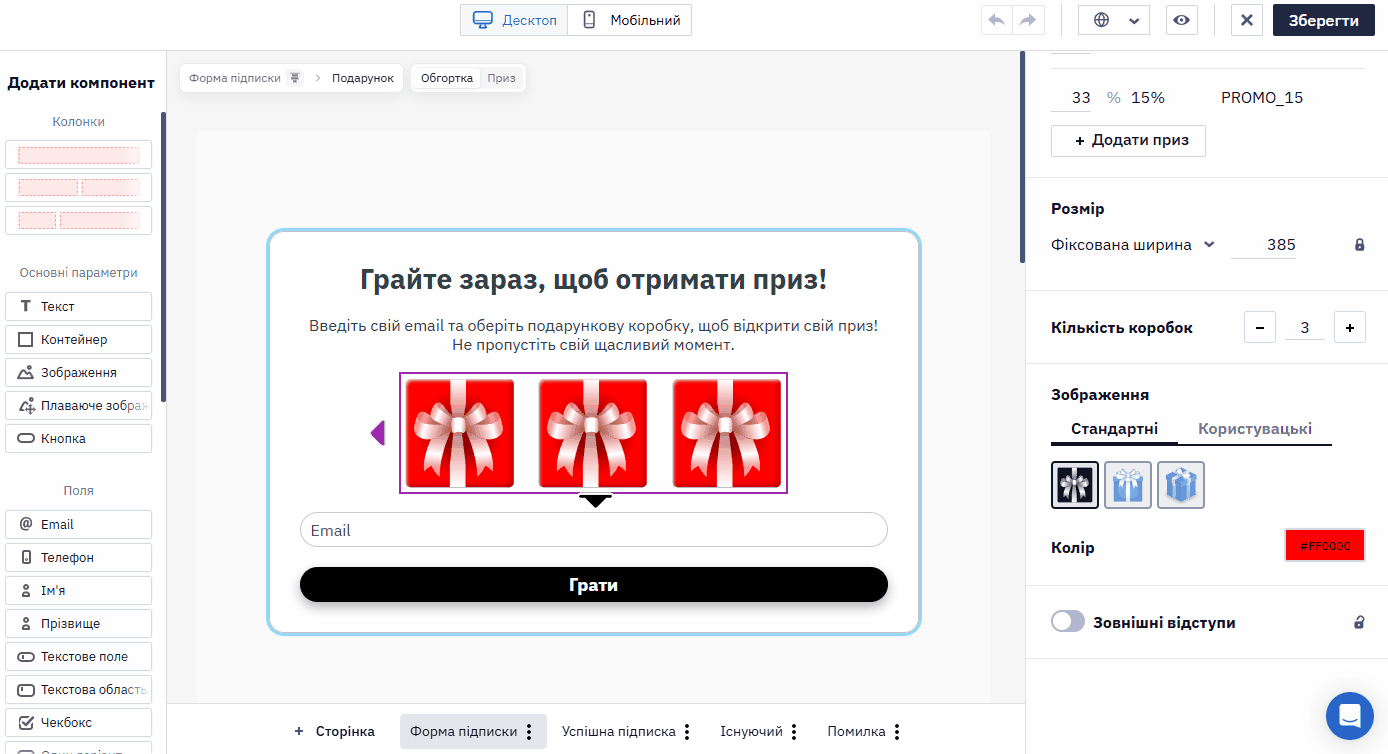Add the Телефон field component
The height and width of the screenshot is (754, 1388).
pos(79,557)
